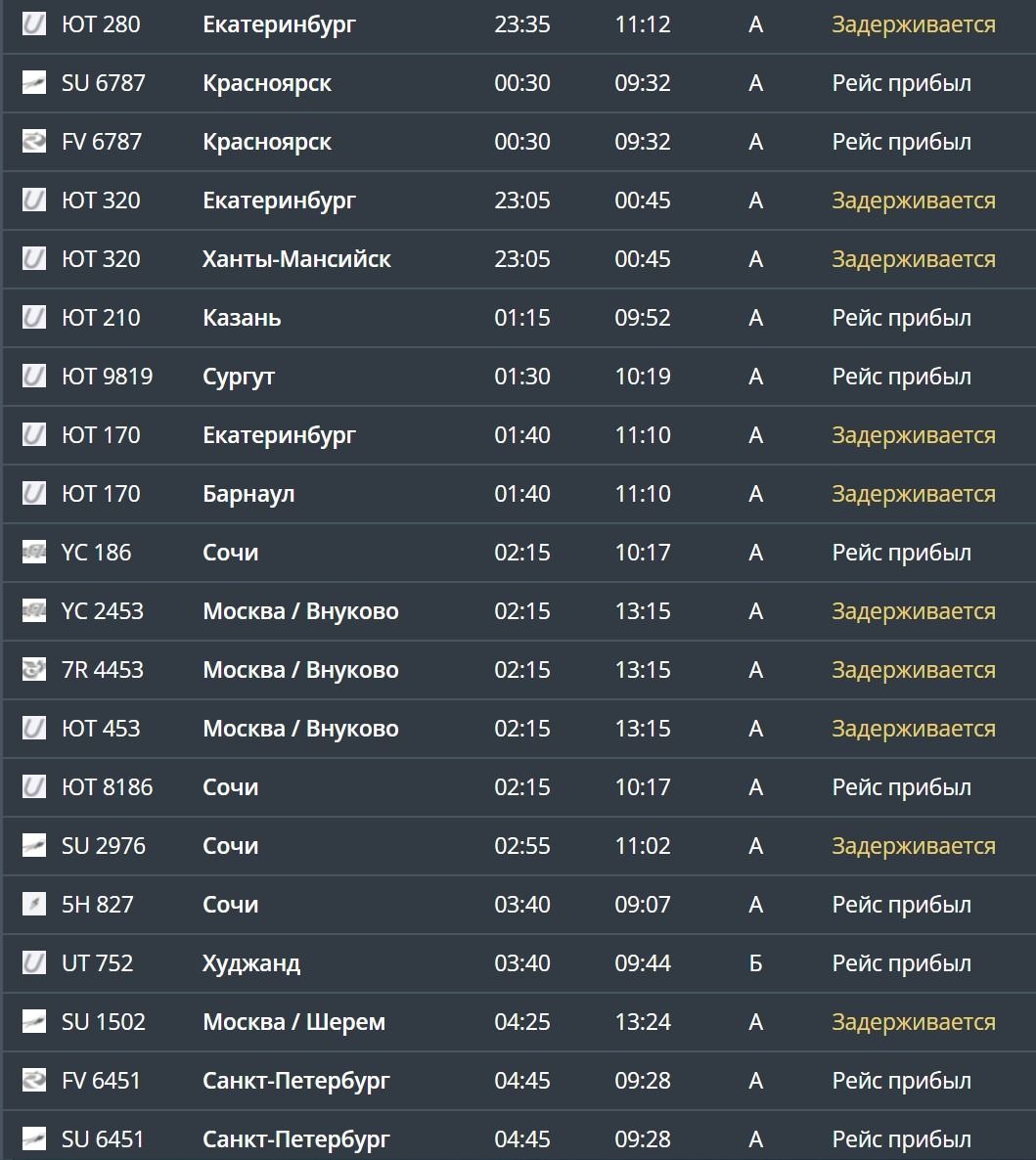
Task: Click the Казань city name
Action: pyautogui.click(x=242, y=318)
